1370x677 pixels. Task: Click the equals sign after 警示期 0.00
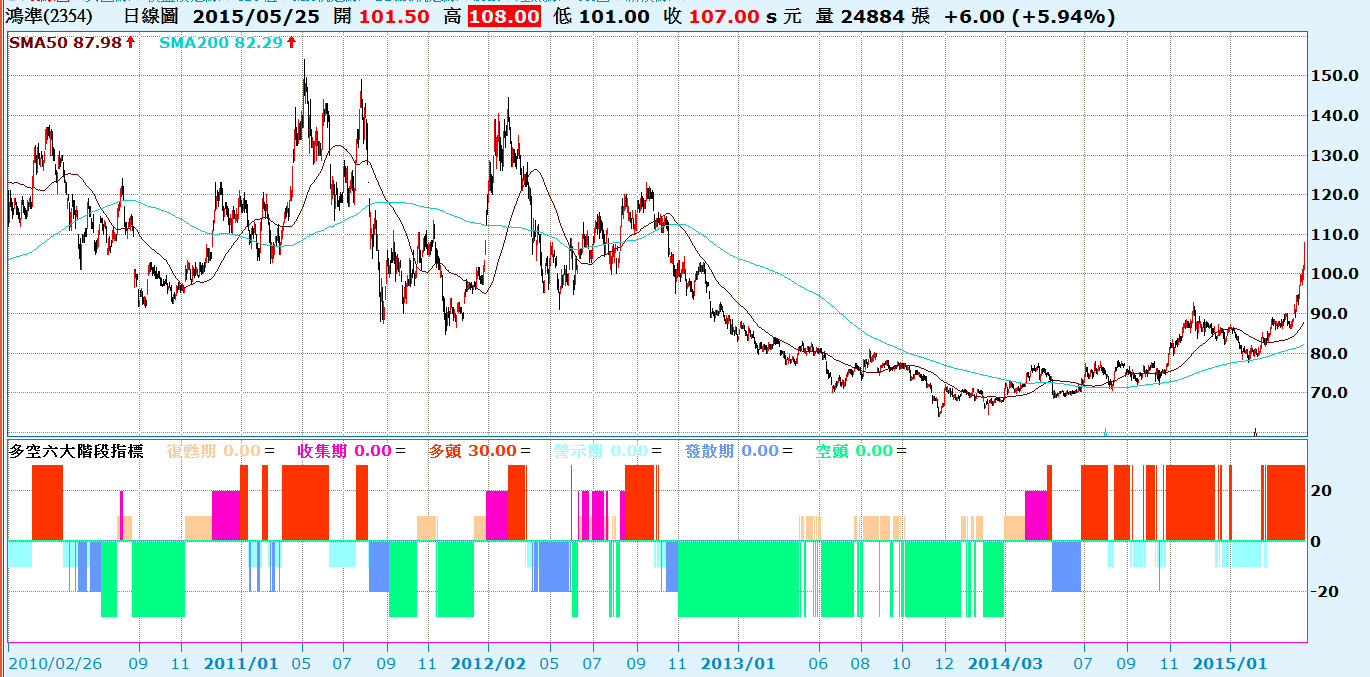tap(657, 451)
